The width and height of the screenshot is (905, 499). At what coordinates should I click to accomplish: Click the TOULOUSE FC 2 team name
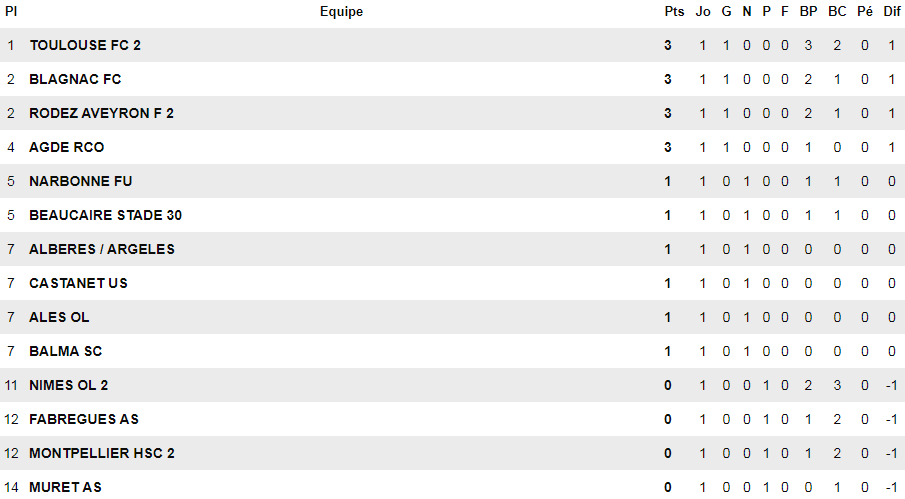point(78,45)
